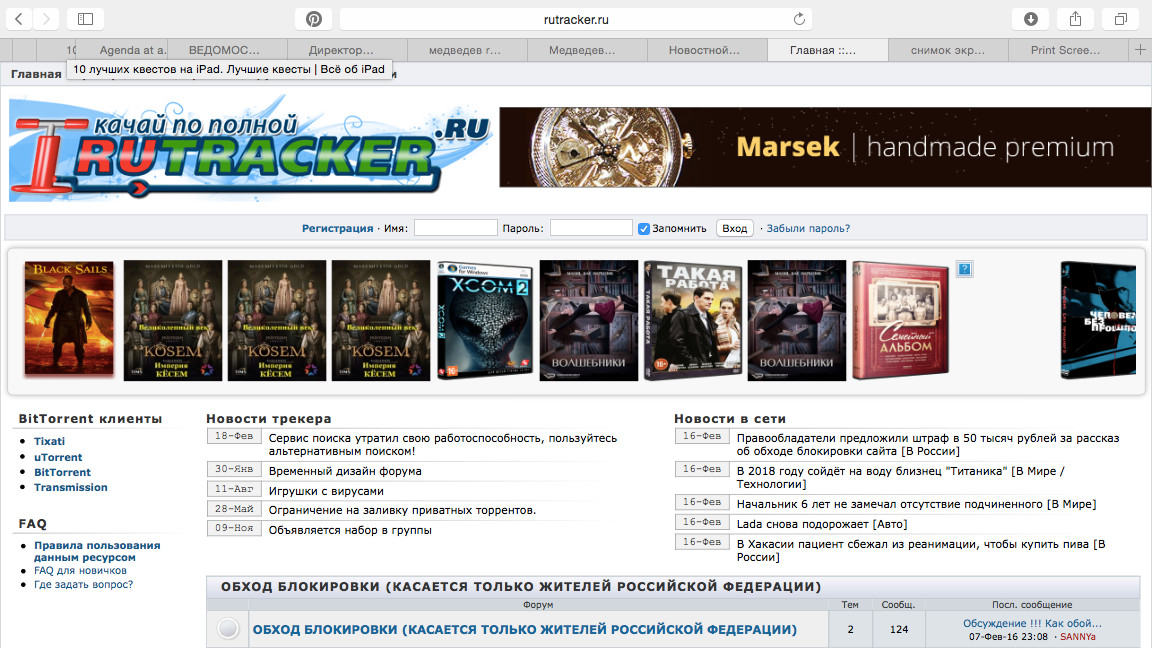The image size is (1152, 648).
Task: Open the Share menu icon
Action: coord(1076,19)
